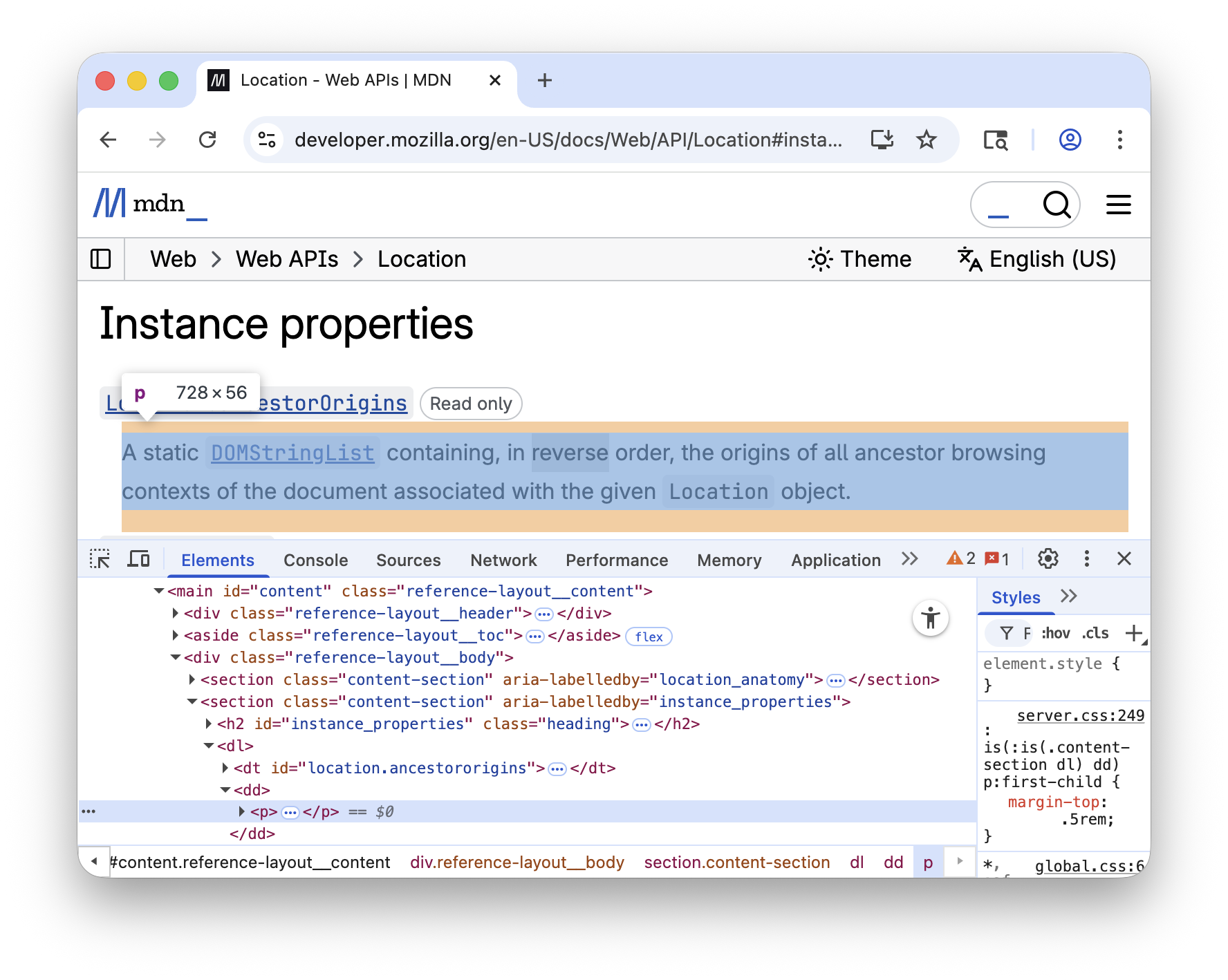Switch to the Console tab

click(315, 560)
